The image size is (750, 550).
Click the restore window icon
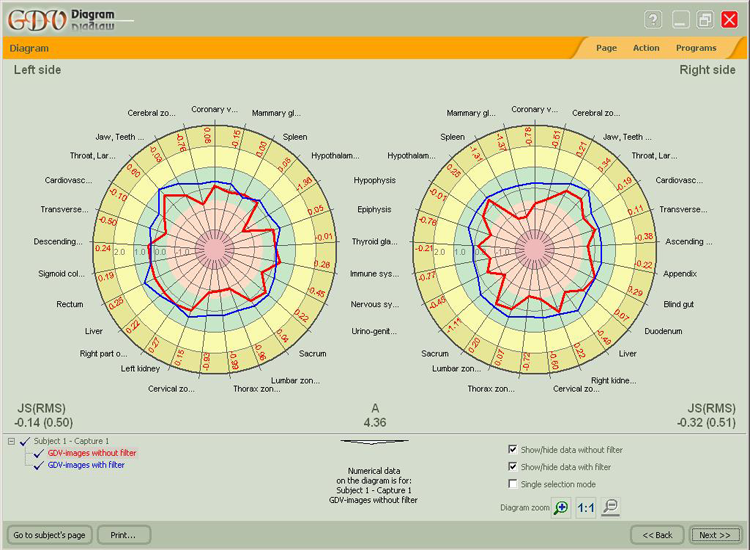coord(705,20)
